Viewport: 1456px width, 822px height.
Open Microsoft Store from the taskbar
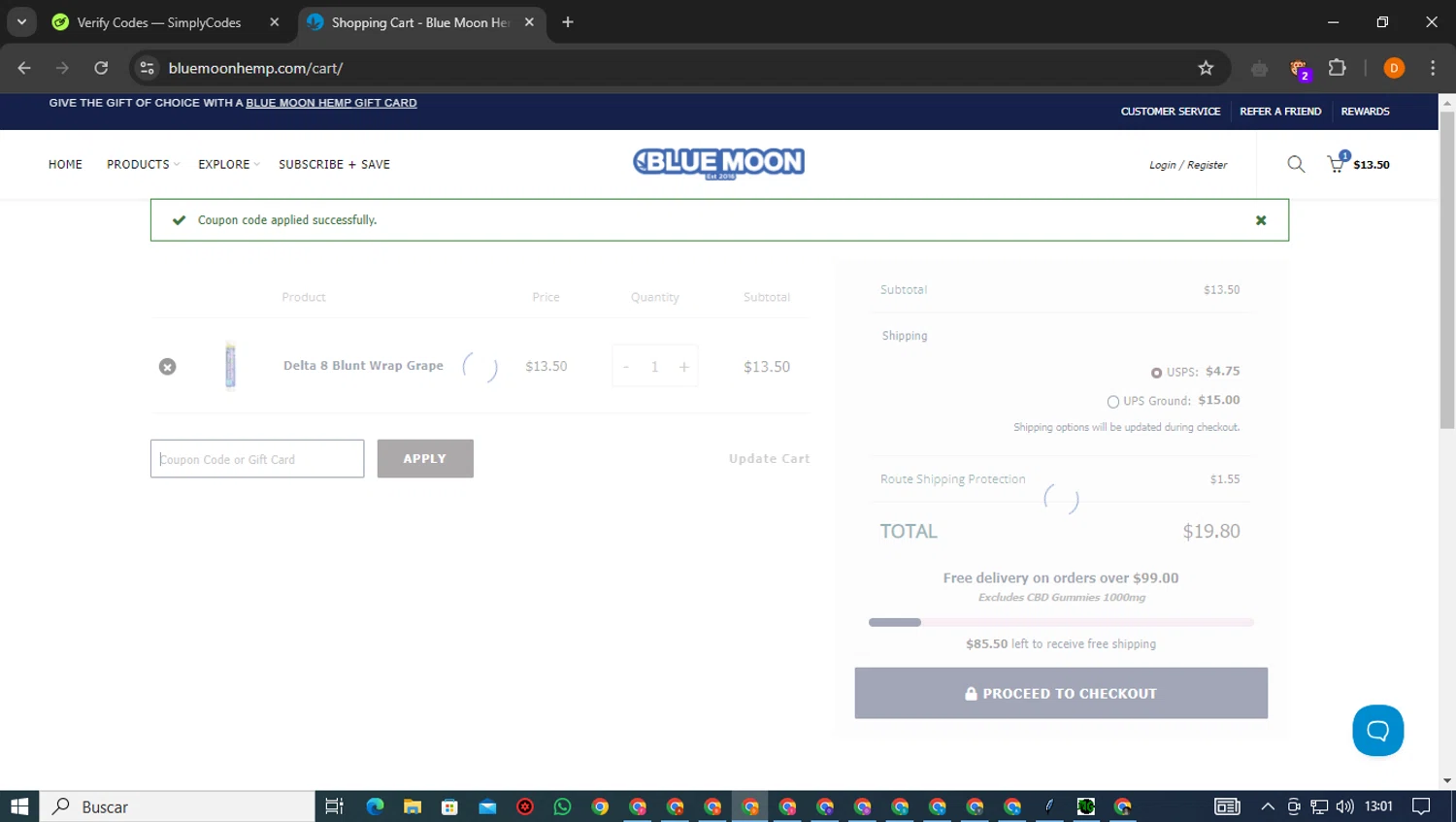click(449, 806)
